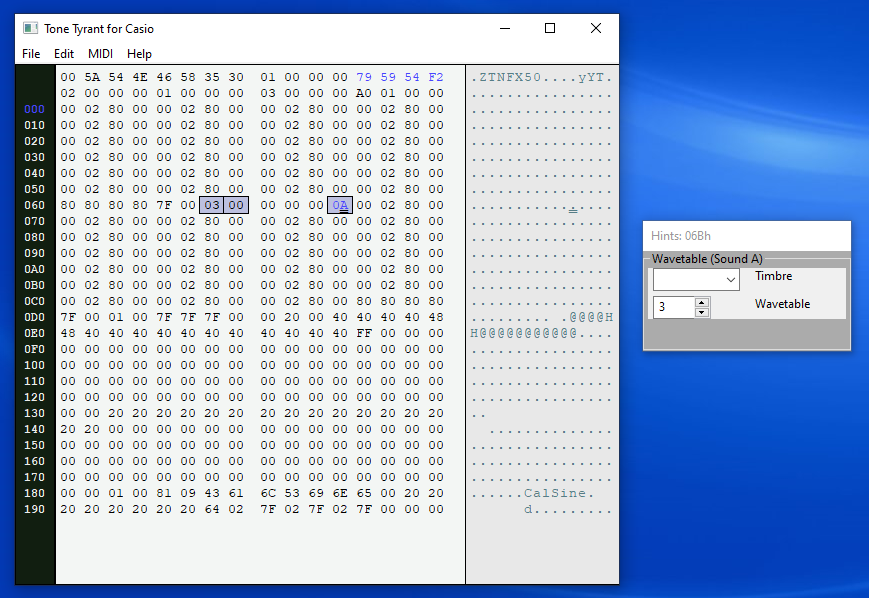Select highlighted hex byte 0A in row 060
The height and width of the screenshot is (598, 869).
coord(340,205)
